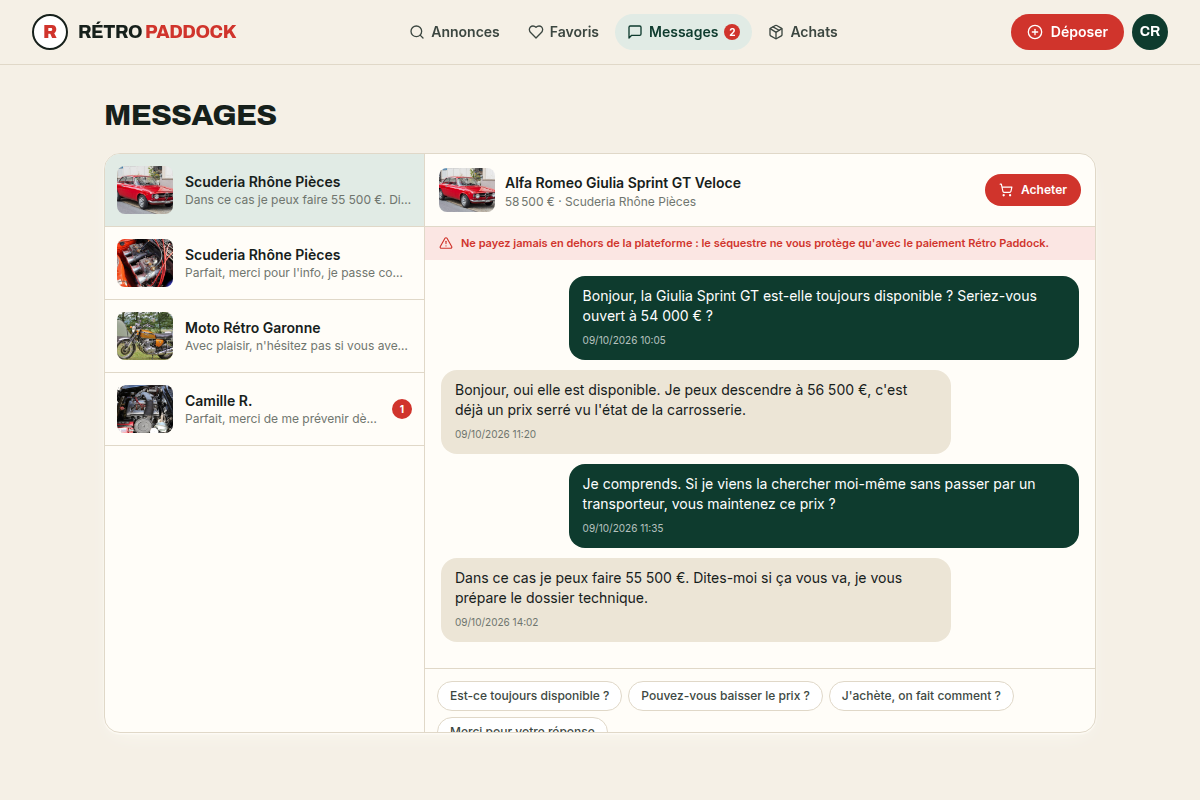This screenshot has height=800, width=1200.
Task: Switch to the Achats tab
Action: click(803, 32)
